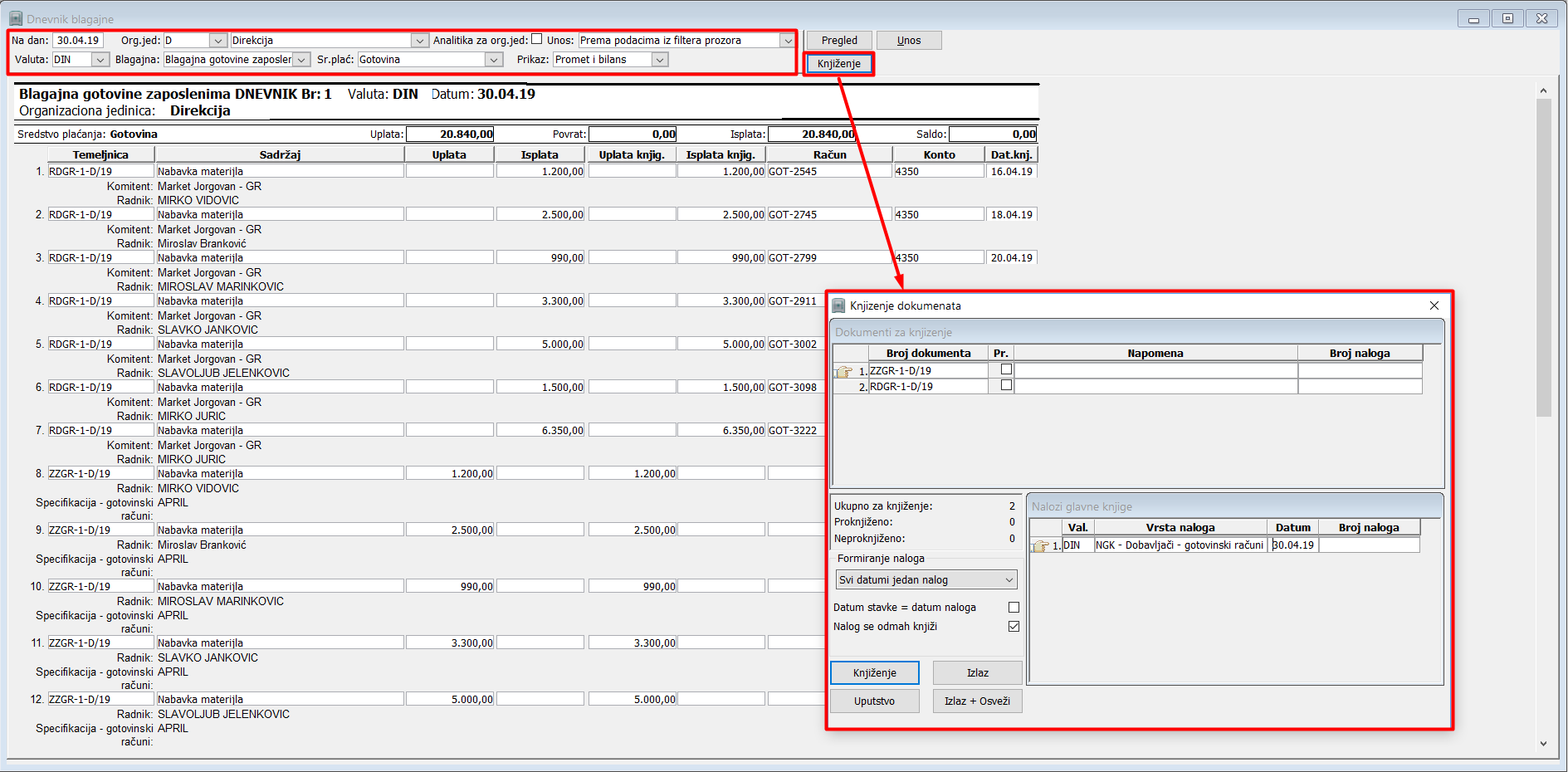Image resolution: width=1568 pixels, height=772 pixels.
Task: Check Pr. box for ZZGR-1-D/19 document
Action: (1006, 369)
